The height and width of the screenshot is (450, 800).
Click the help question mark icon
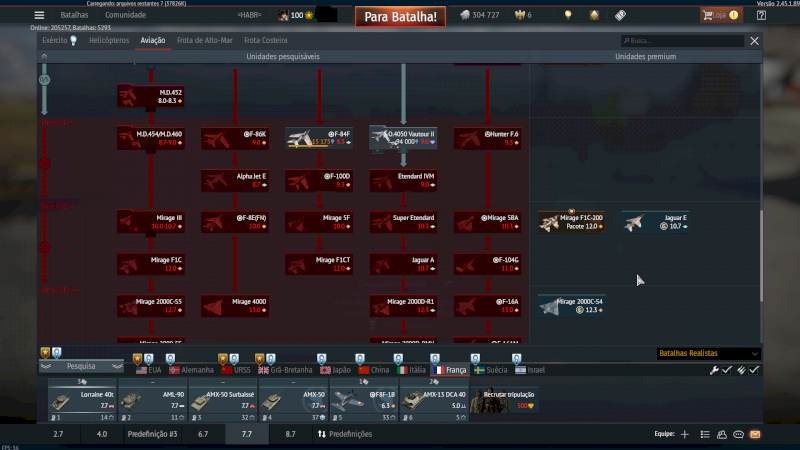(x=761, y=15)
